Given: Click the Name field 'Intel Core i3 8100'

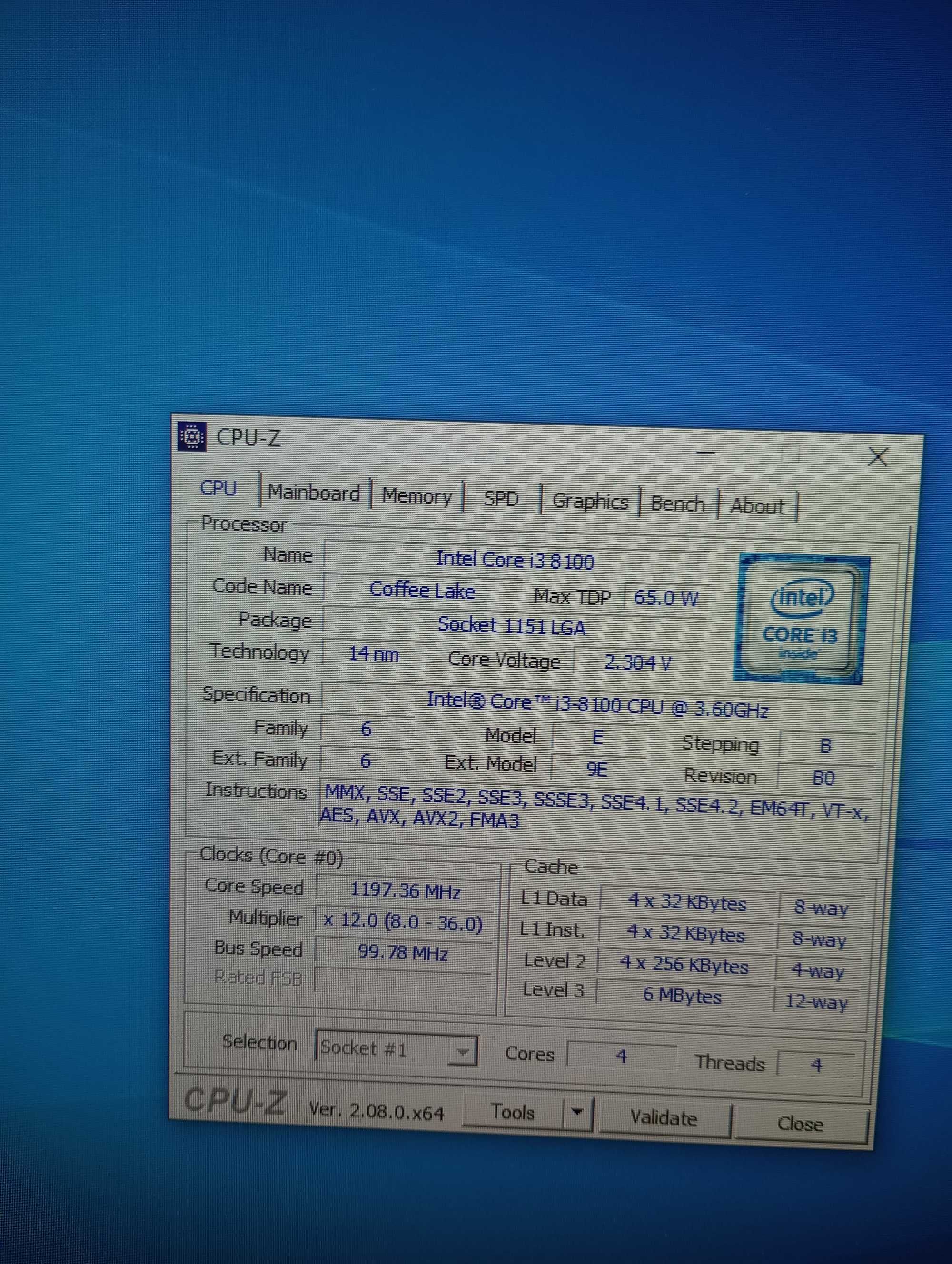Looking at the screenshot, I should (x=515, y=560).
